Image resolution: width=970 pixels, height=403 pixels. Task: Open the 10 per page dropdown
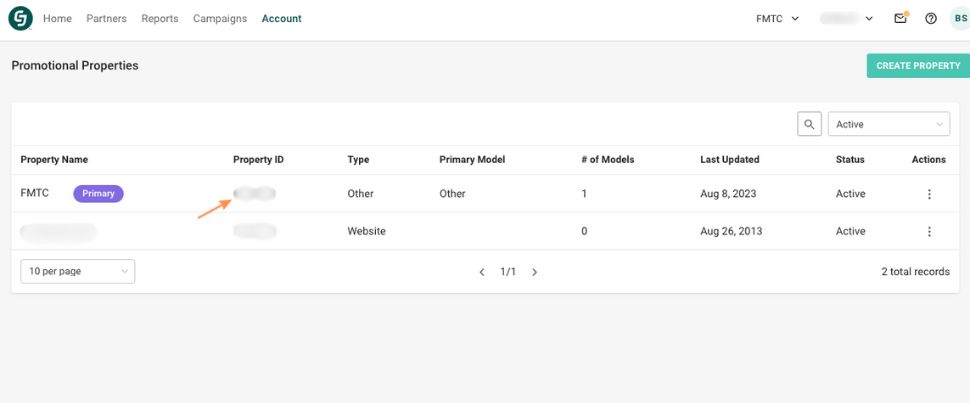[x=77, y=271]
